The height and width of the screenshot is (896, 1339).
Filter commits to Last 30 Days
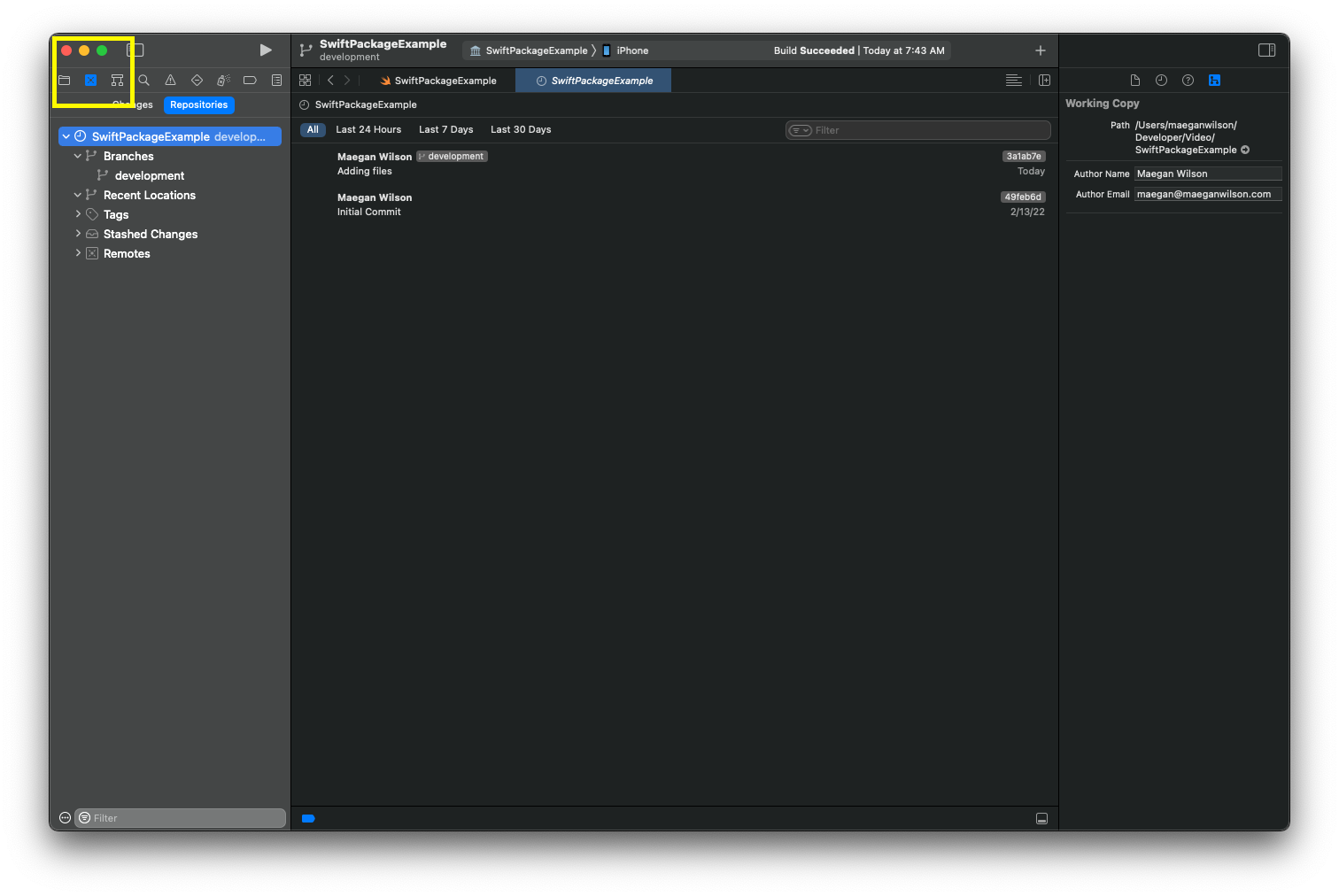pyautogui.click(x=521, y=129)
